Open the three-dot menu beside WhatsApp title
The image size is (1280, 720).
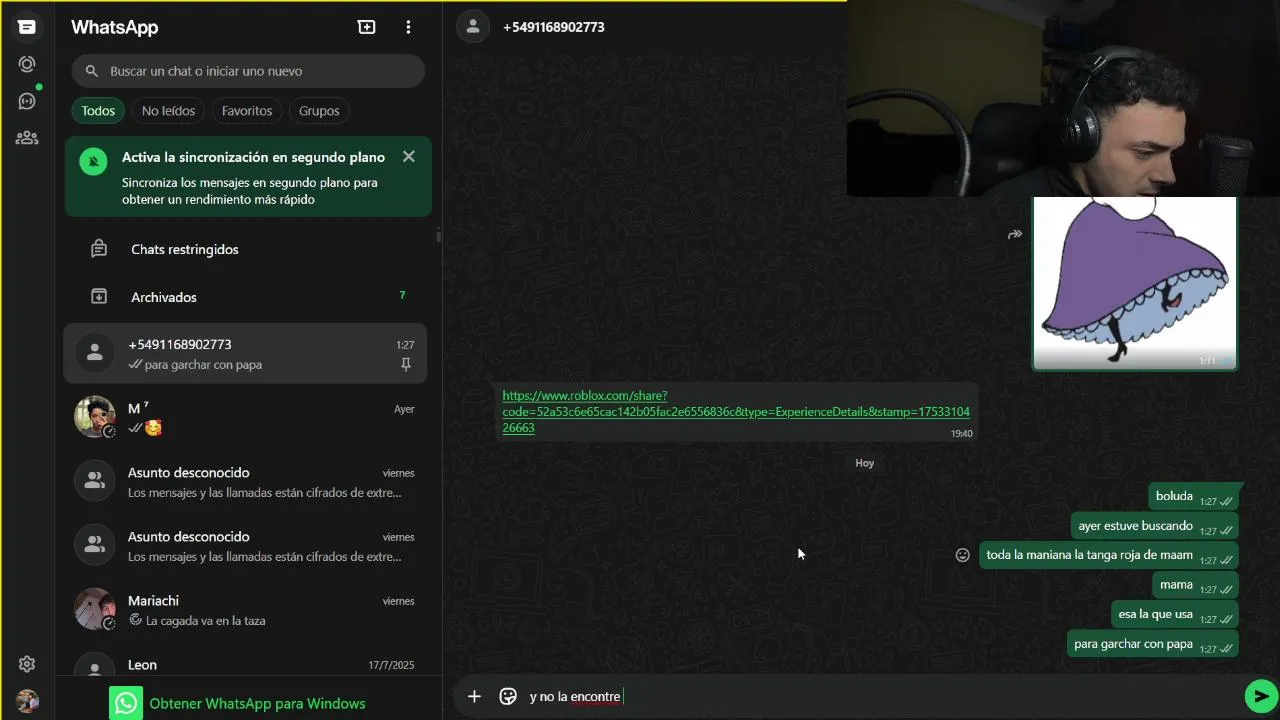coord(408,27)
